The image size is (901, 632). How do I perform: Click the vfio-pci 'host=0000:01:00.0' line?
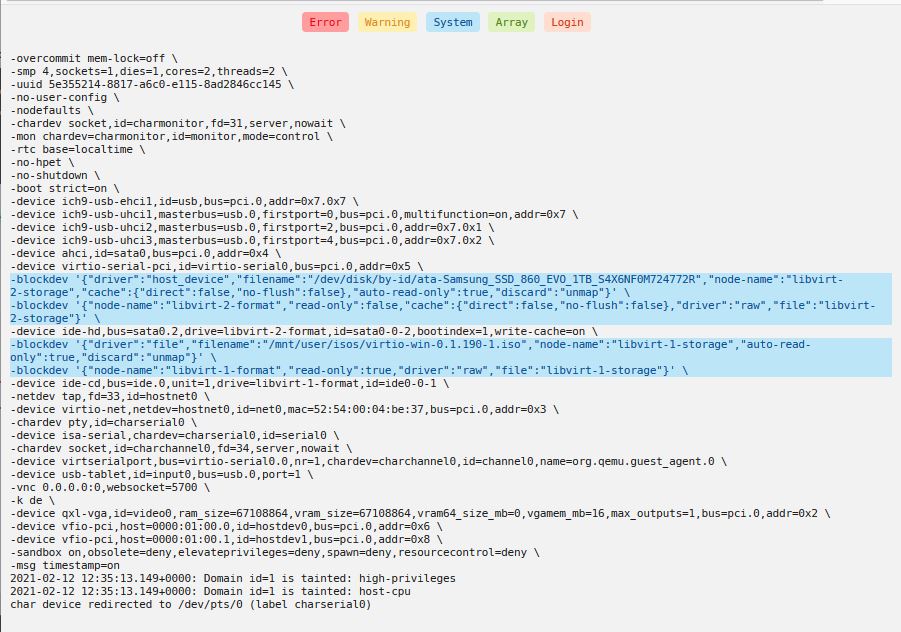tap(226, 526)
